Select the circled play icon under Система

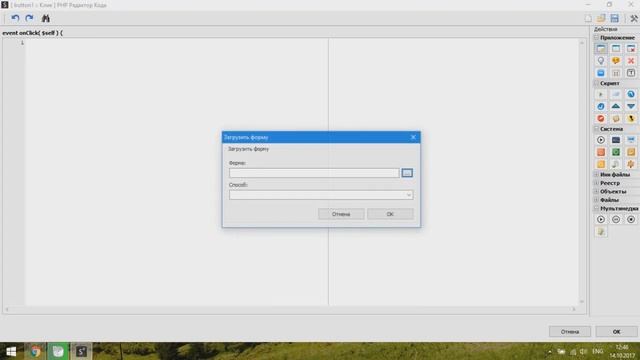pos(601,140)
